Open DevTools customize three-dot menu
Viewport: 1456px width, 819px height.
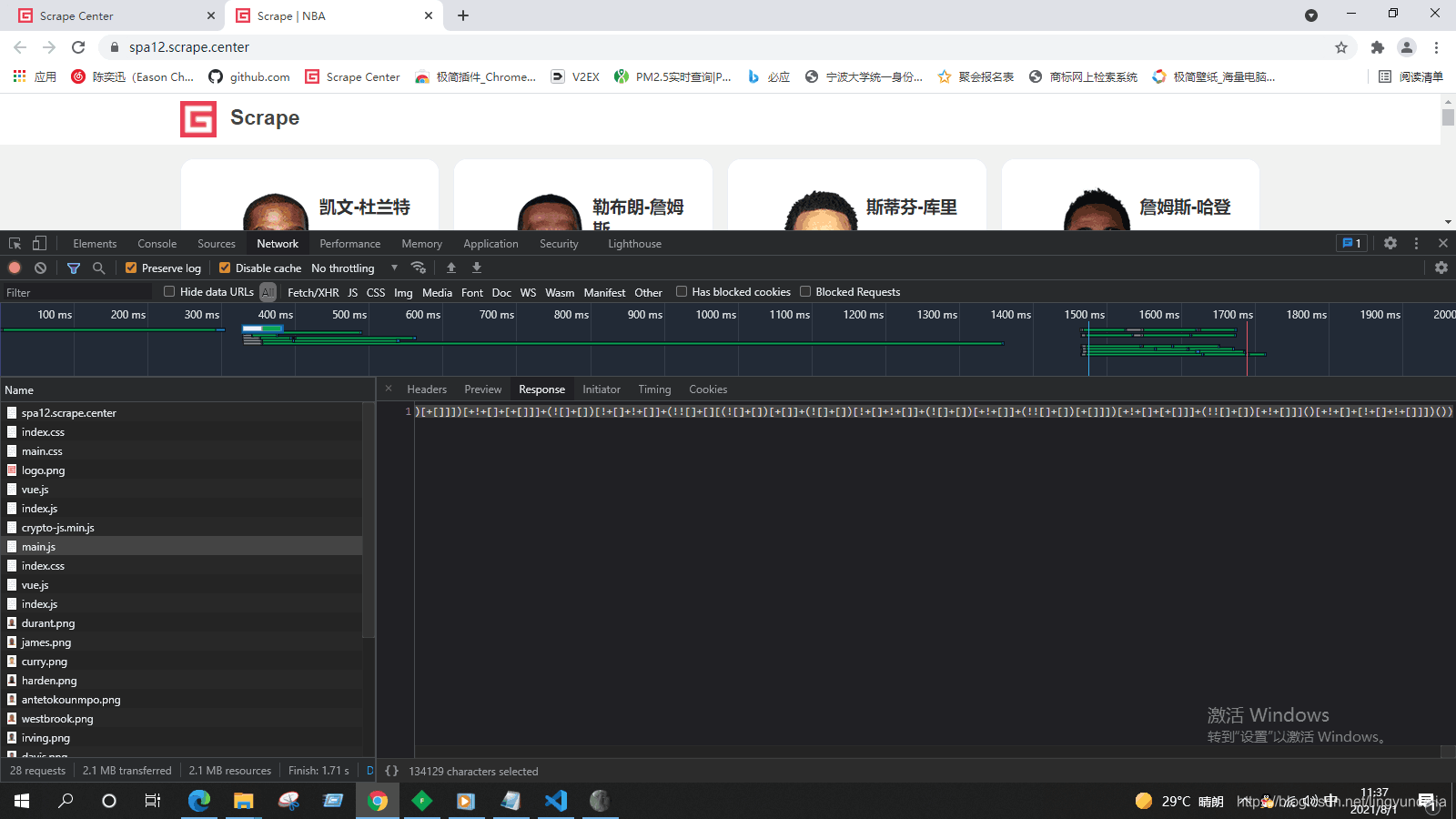pos(1416,243)
